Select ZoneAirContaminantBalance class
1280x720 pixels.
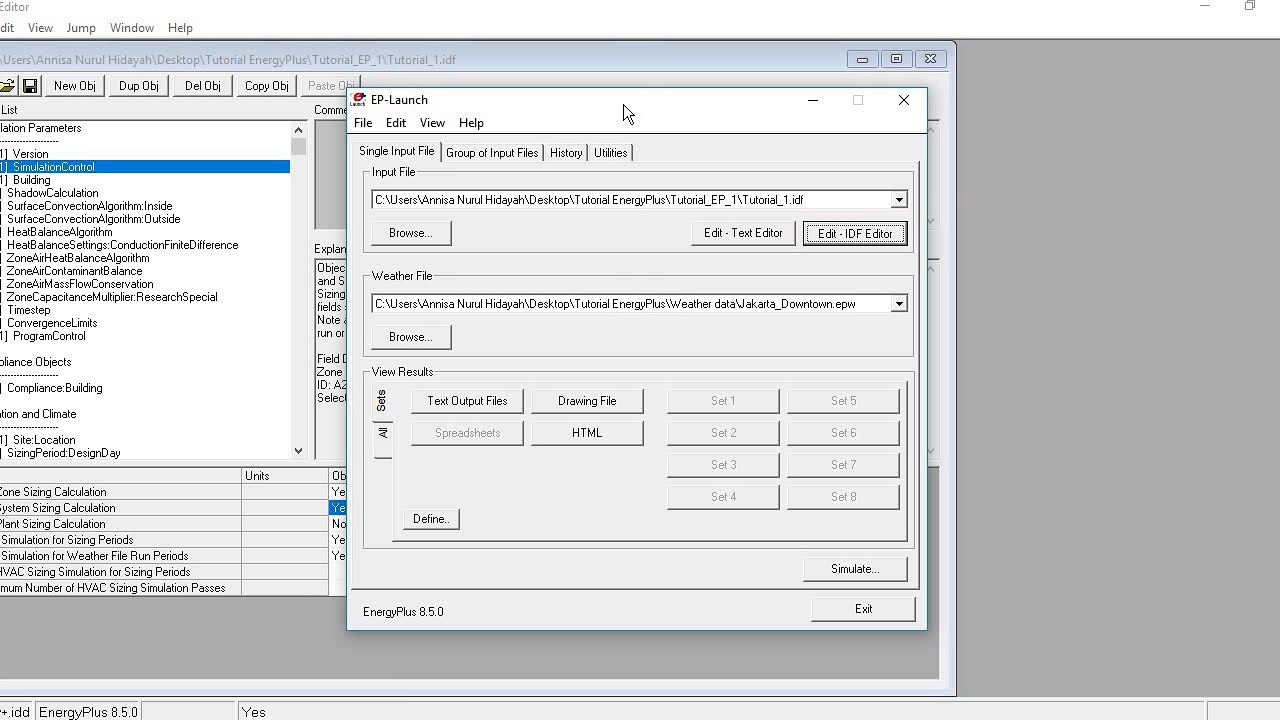(x=74, y=271)
